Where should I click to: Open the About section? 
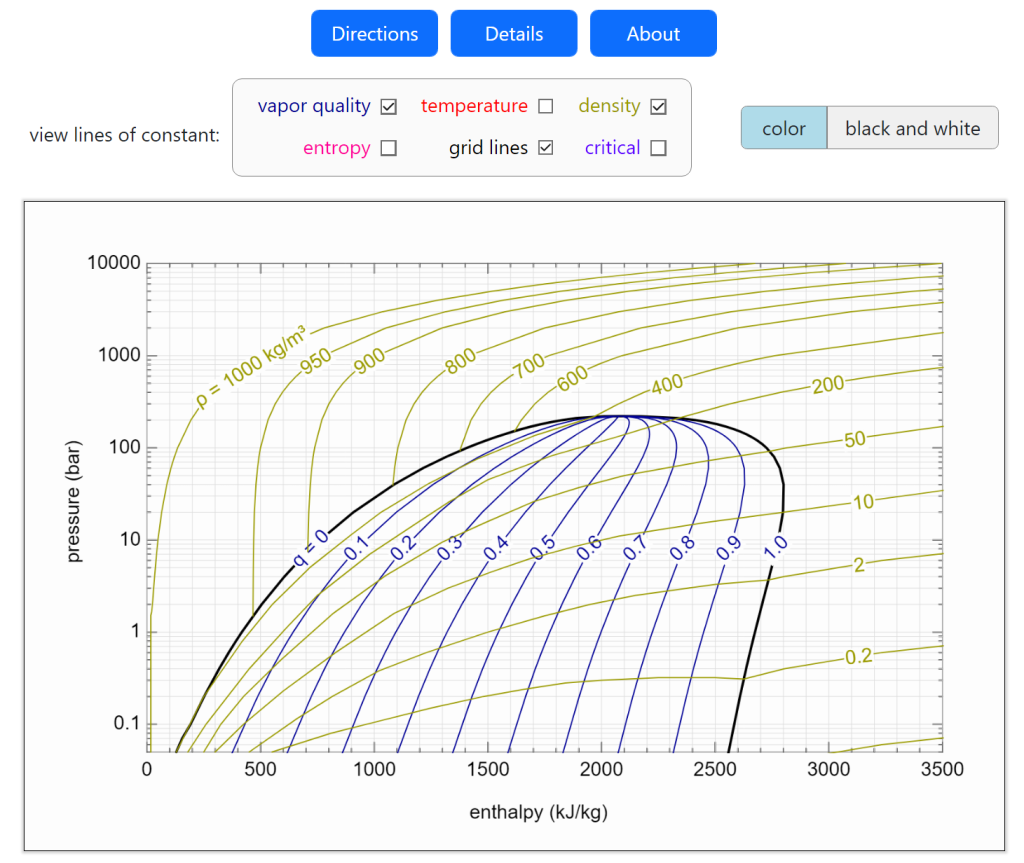pyautogui.click(x=653, y=34)
